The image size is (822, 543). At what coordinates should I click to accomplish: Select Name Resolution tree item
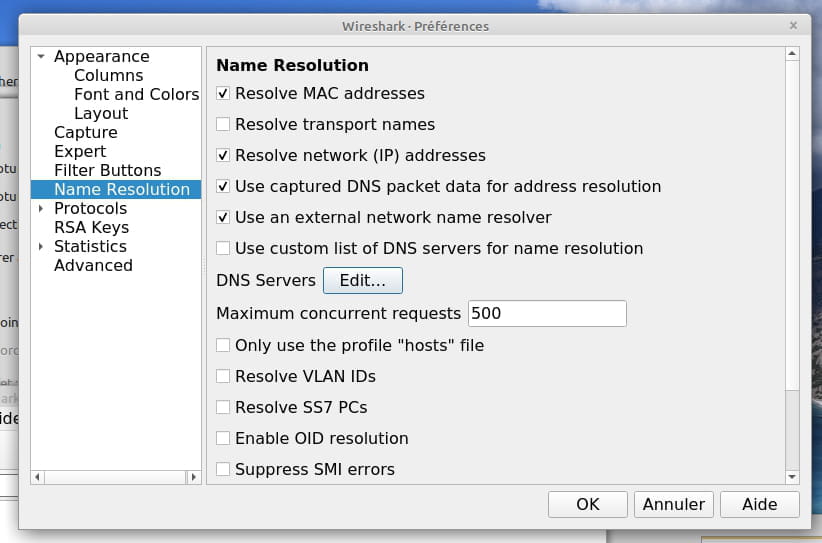click(116, 189)
